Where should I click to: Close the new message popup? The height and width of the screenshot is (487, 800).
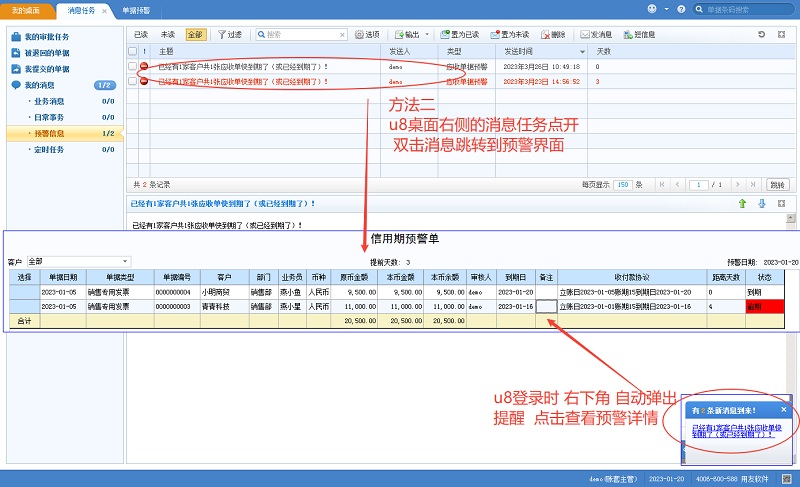(x=784, y=409)
